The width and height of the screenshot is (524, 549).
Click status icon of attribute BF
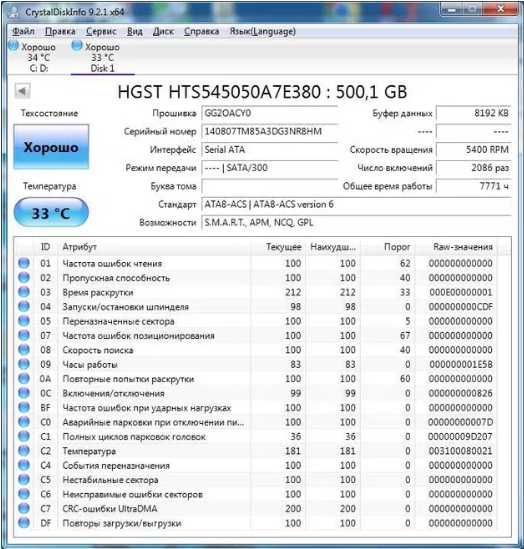pos(24,408)
